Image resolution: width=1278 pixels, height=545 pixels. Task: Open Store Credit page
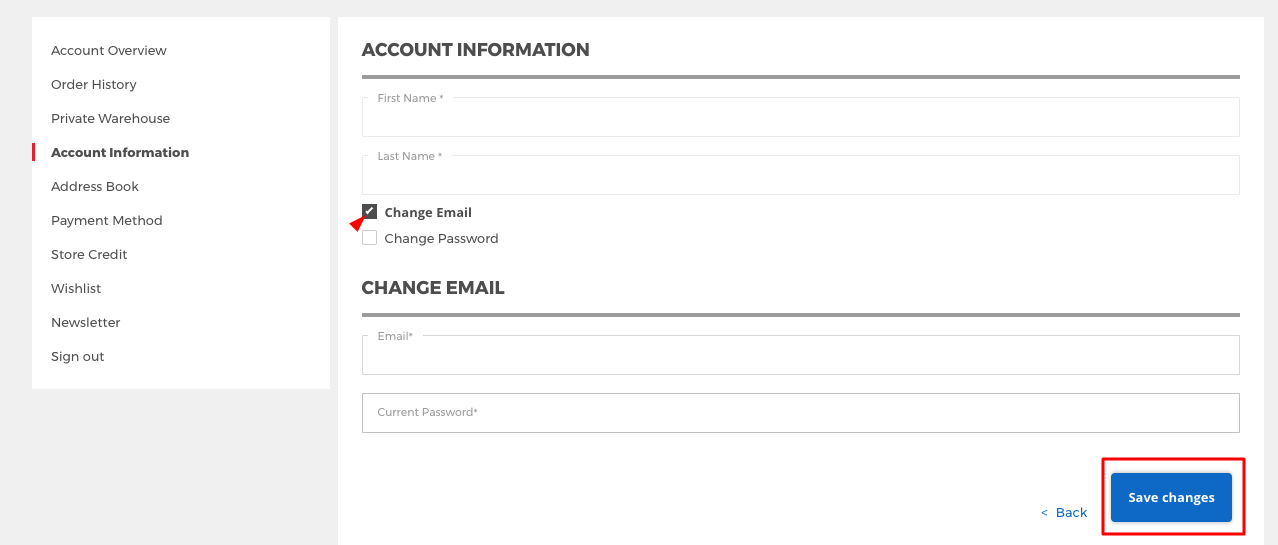(89, 254)
